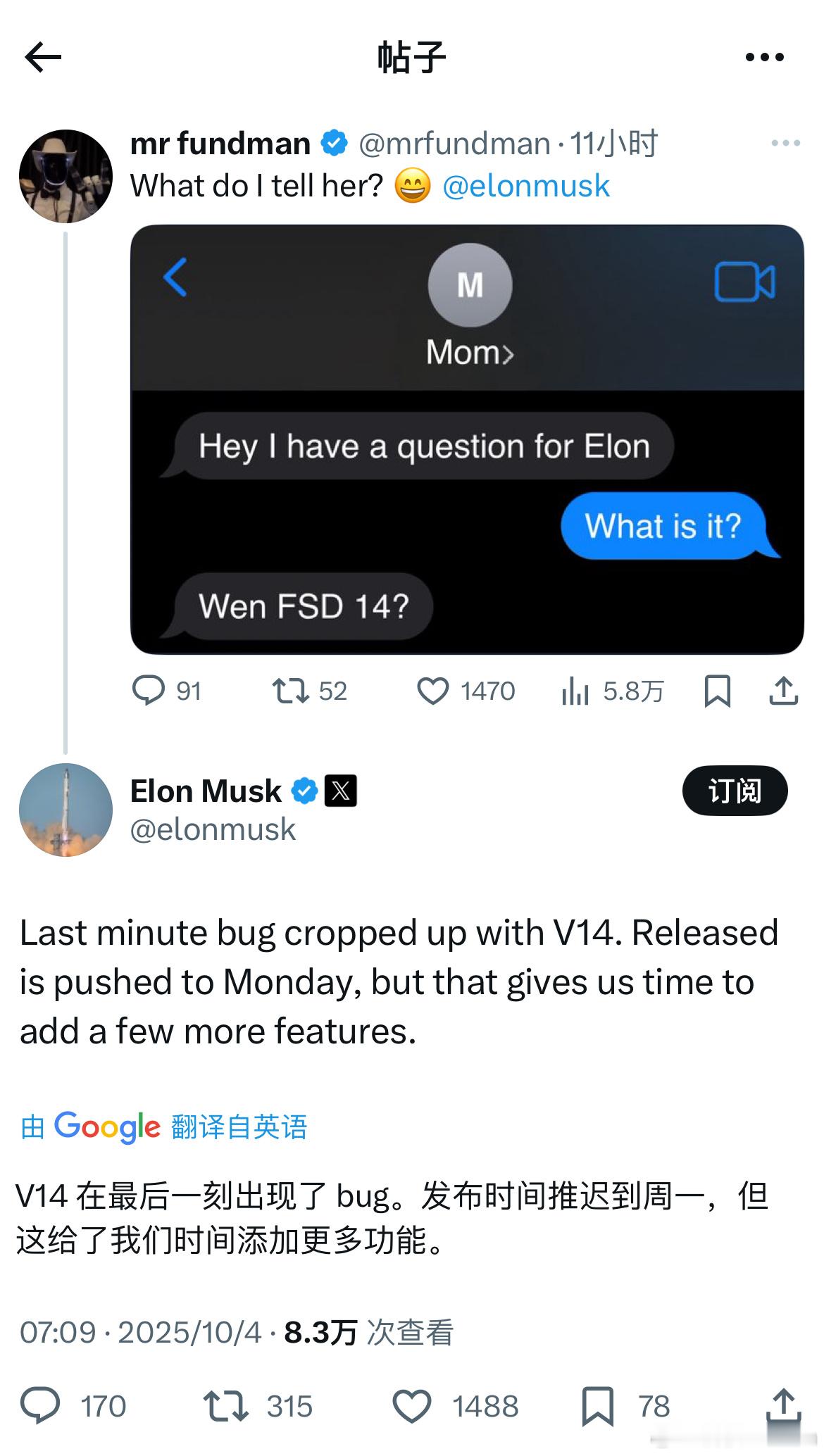This screenshot has width=824, height=1456.
Task: Open mr fundman post options menu
Action: pyautogui.click(x=785, y=143)
